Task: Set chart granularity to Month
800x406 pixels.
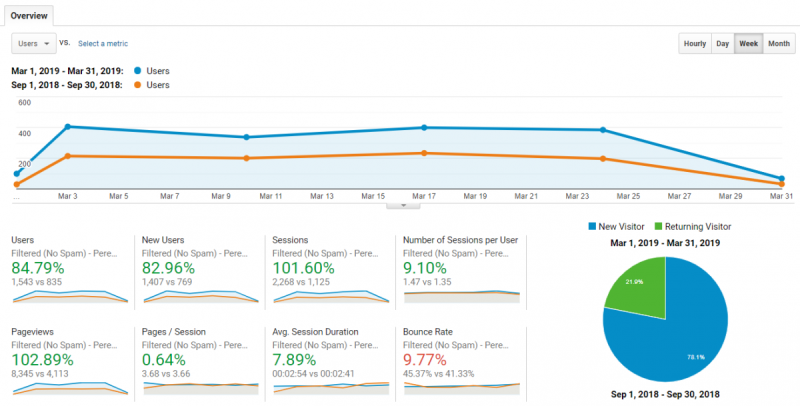Action: 777,44
